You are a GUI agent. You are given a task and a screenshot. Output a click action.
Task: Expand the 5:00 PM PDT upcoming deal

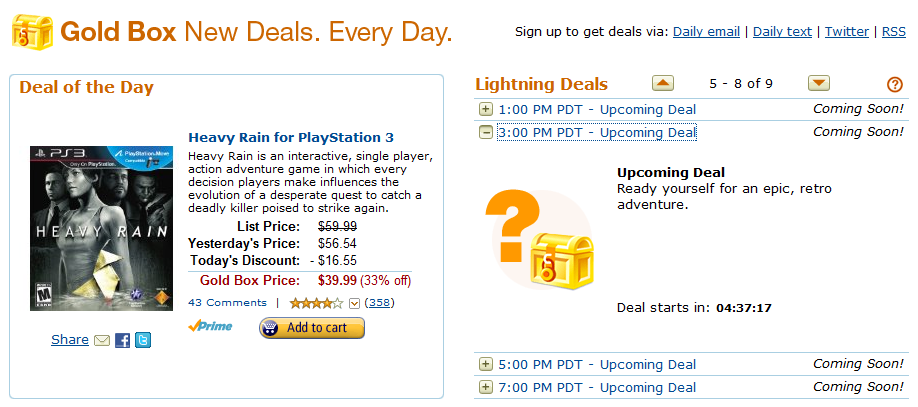[486, 364]
